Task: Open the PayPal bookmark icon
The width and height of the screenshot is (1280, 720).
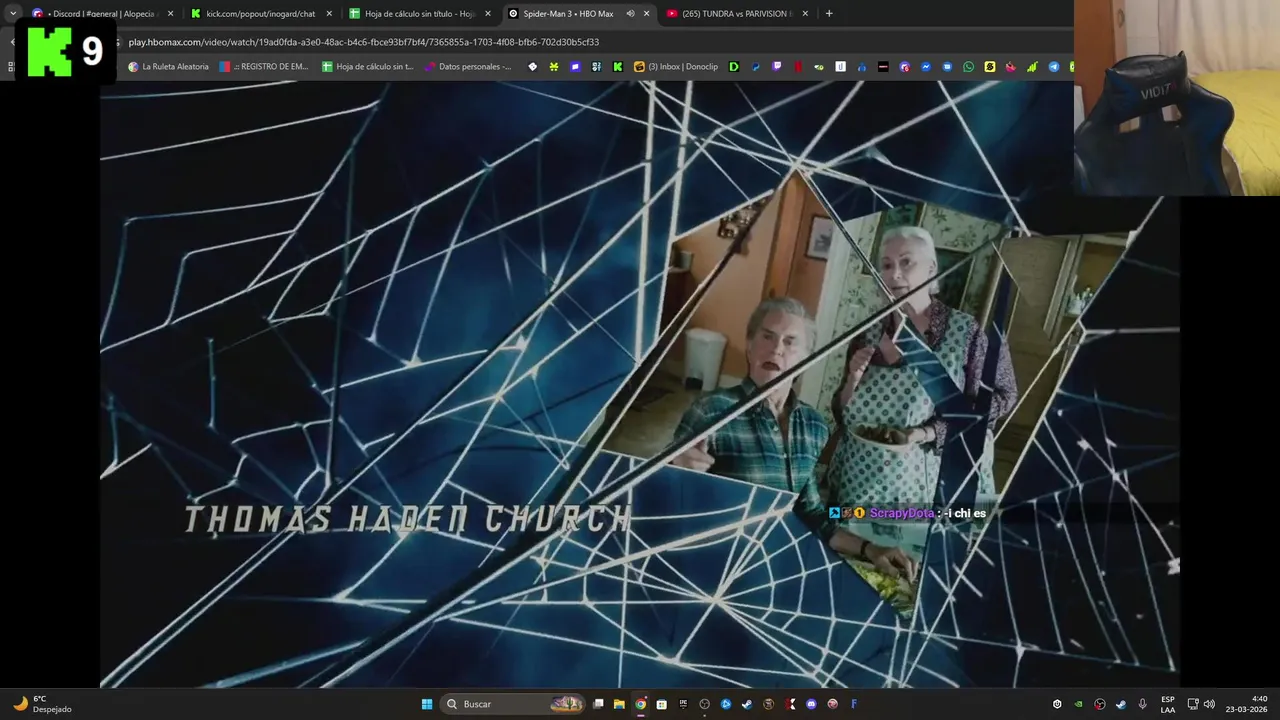Action: (756, 67)
